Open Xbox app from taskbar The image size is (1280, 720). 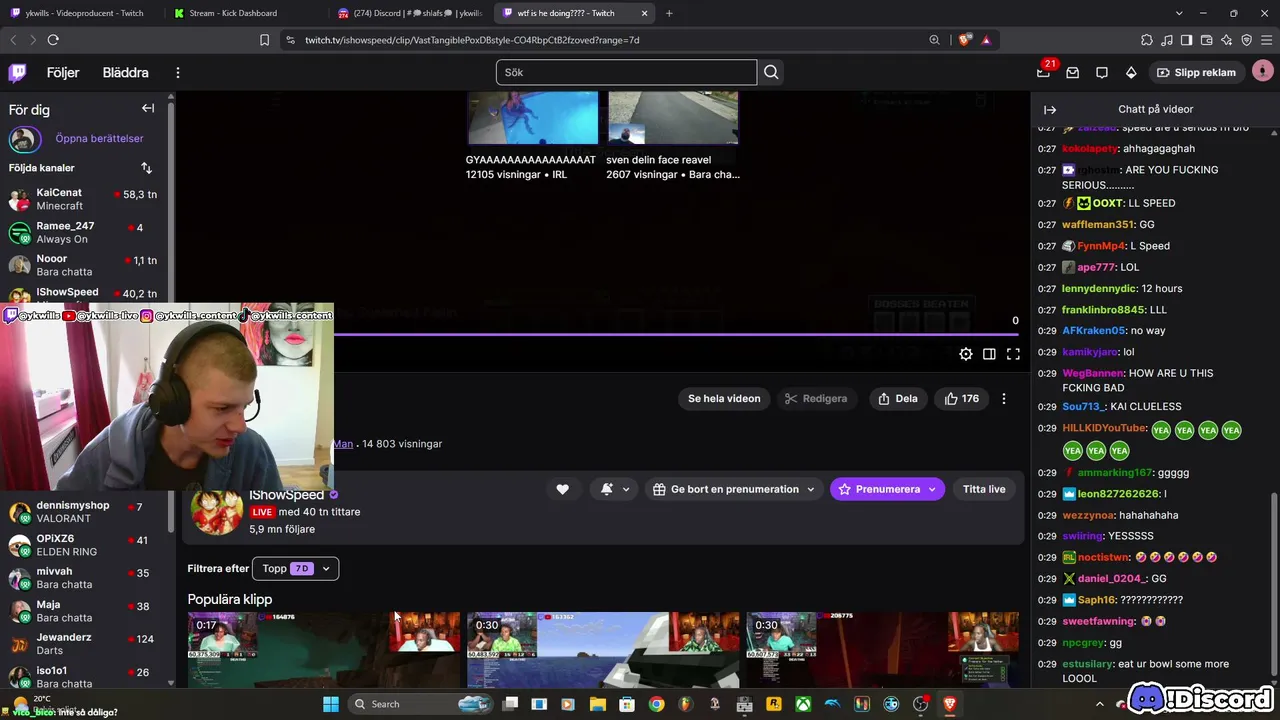coord(803,704)
